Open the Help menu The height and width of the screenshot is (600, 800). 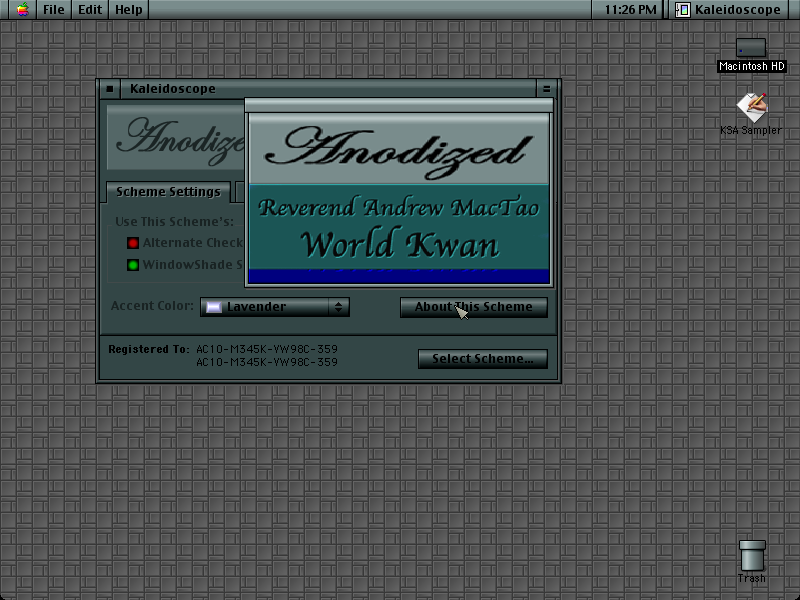click(x=129, y=9)
